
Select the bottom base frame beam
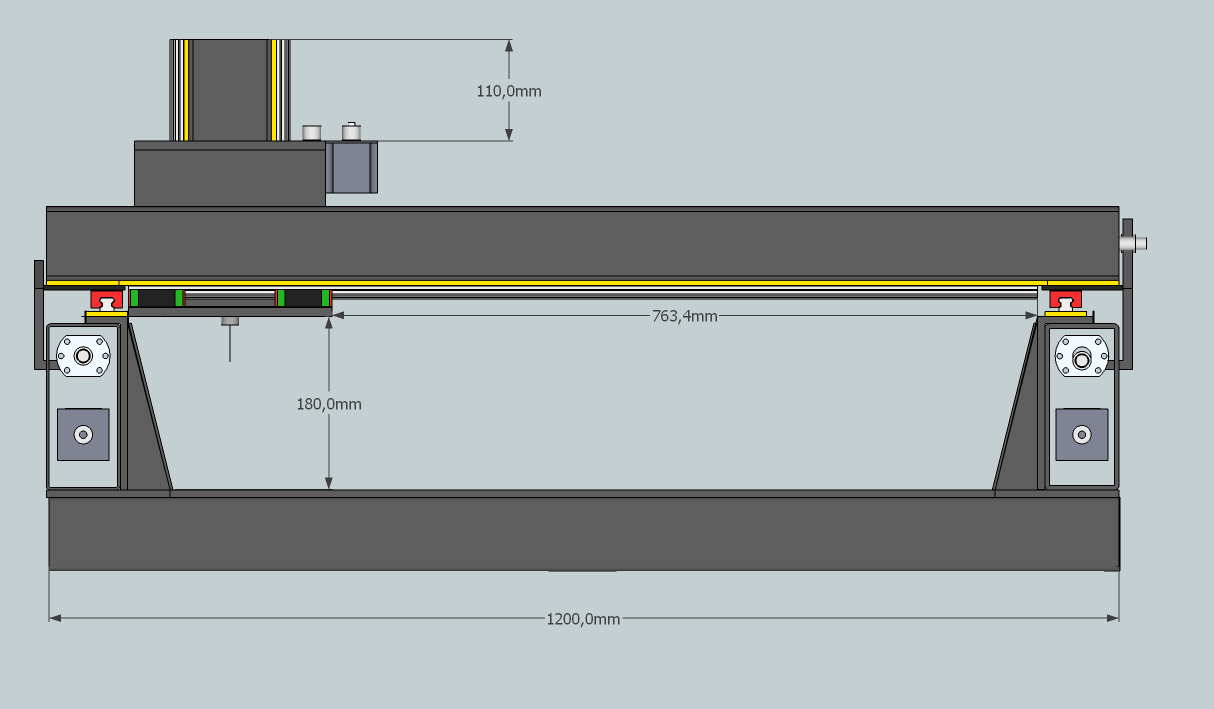[583, 532]
